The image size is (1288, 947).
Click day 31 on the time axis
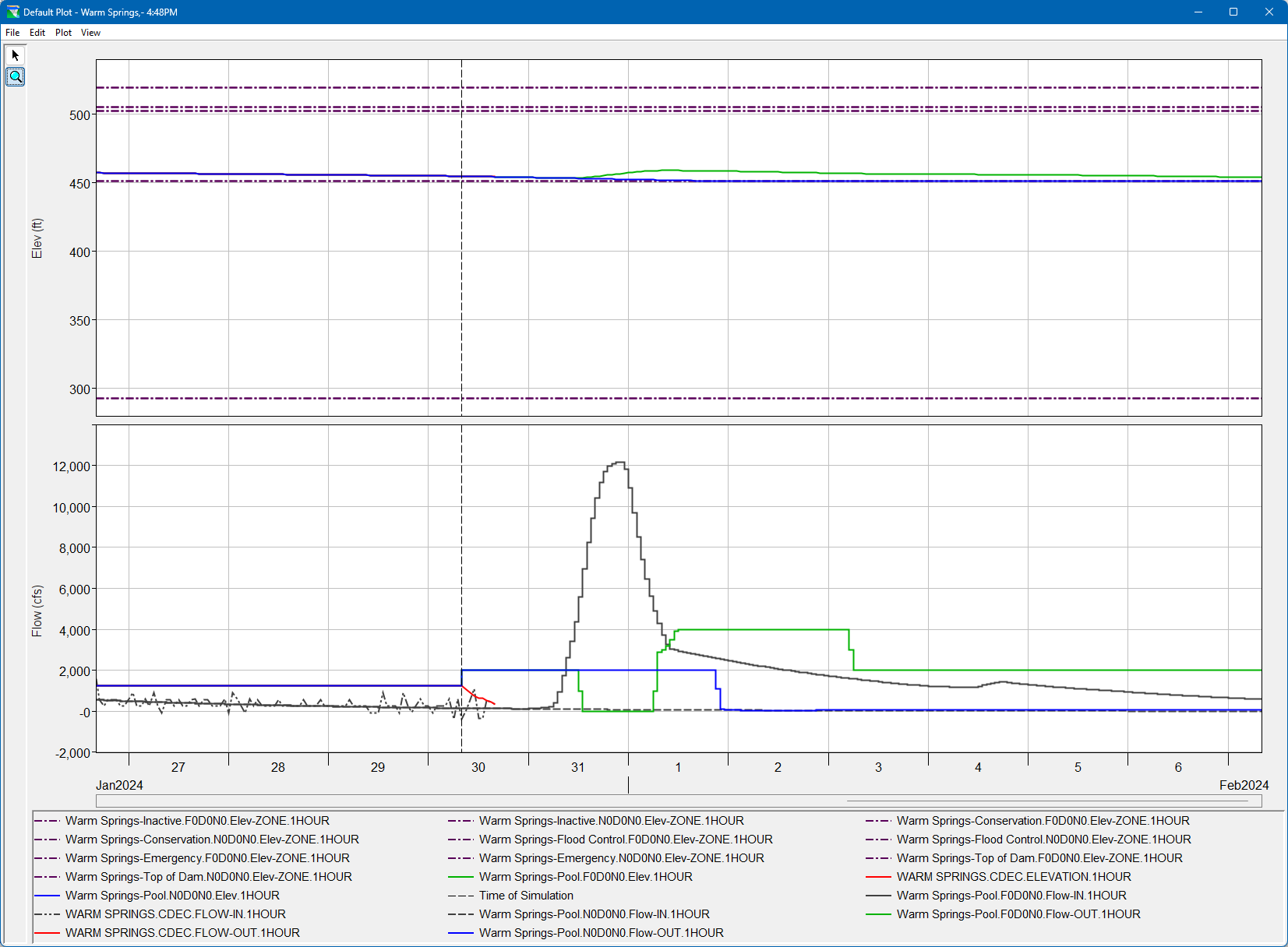pyautogui.click(x=577, y=767)
